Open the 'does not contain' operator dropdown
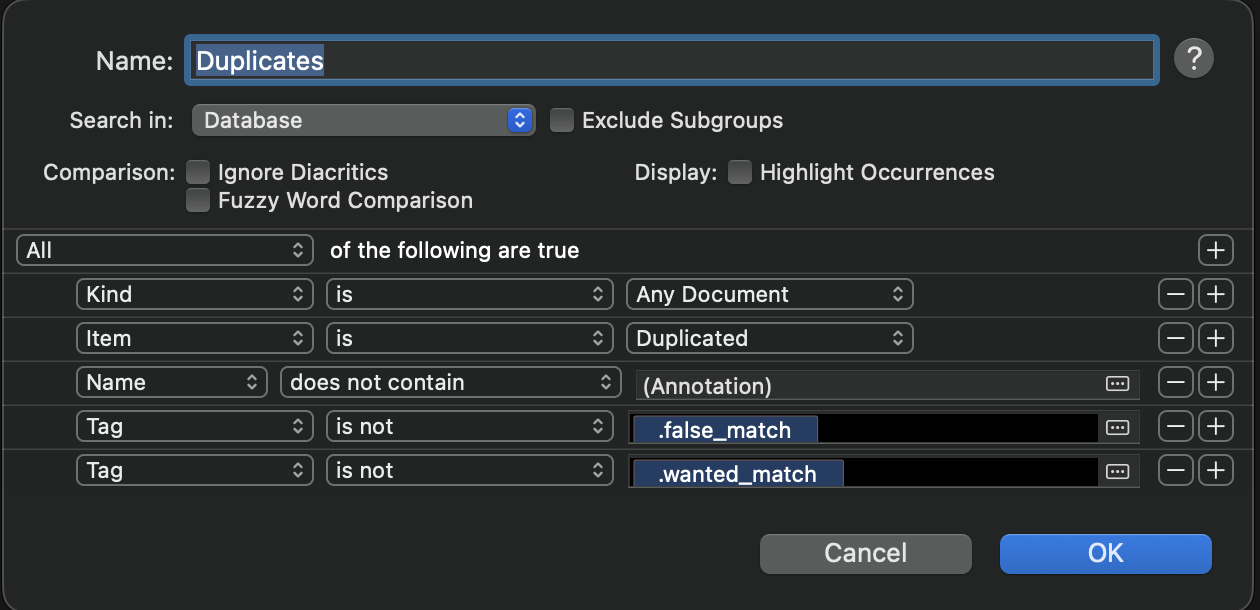The height and width of the screenshot is (610, 1260). (x=450, y=382)
